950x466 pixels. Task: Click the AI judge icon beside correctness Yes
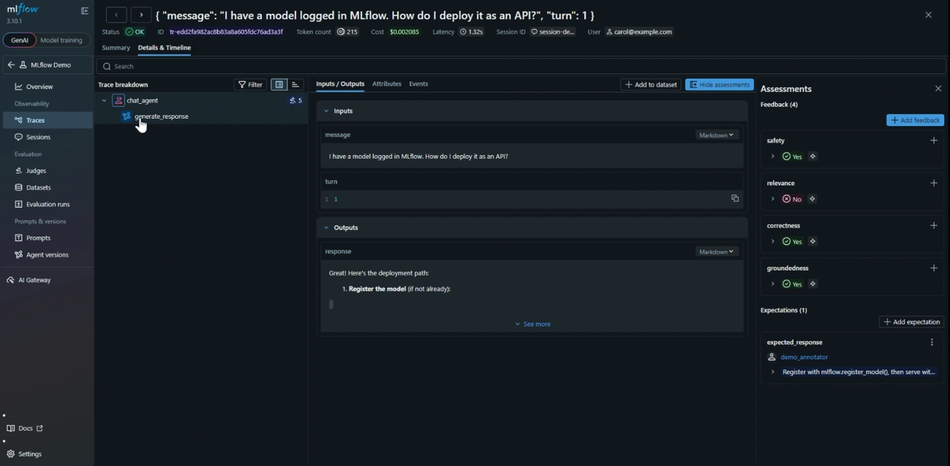click(812, 241)
